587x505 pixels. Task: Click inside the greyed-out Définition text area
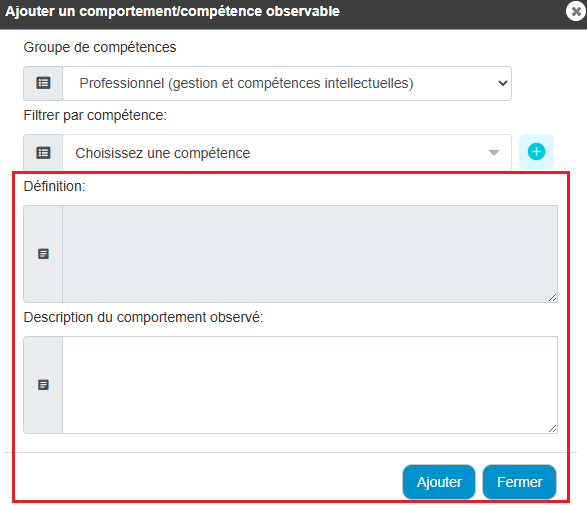point(310,254)
